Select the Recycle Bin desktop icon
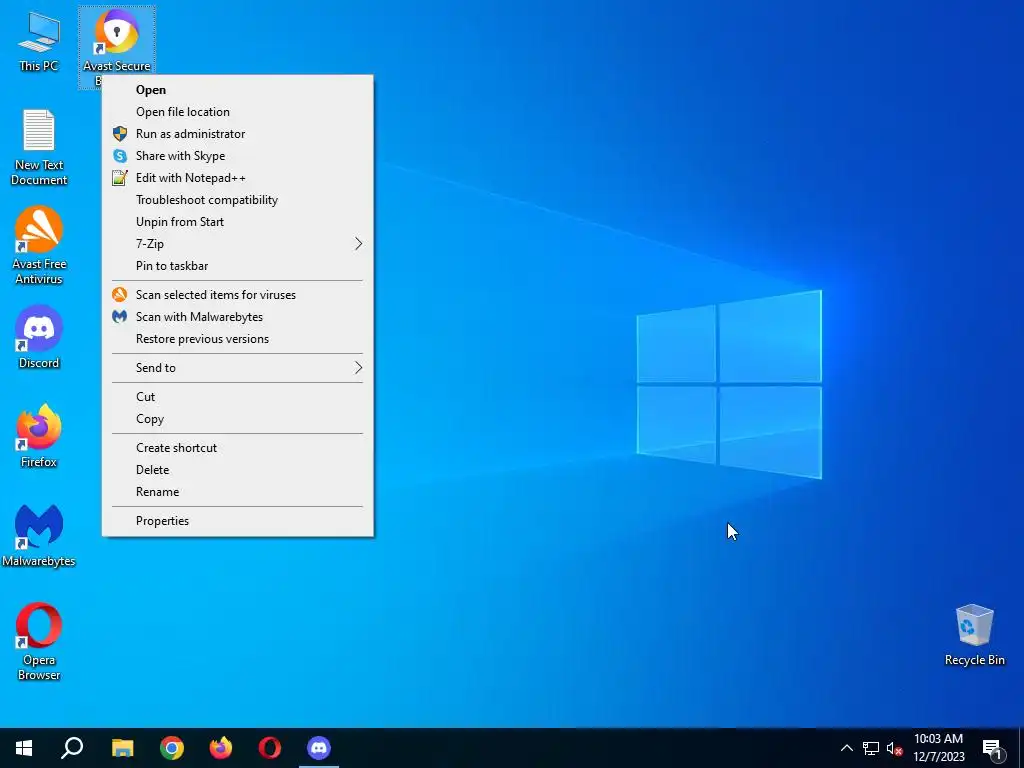 [x=974, y=635]
